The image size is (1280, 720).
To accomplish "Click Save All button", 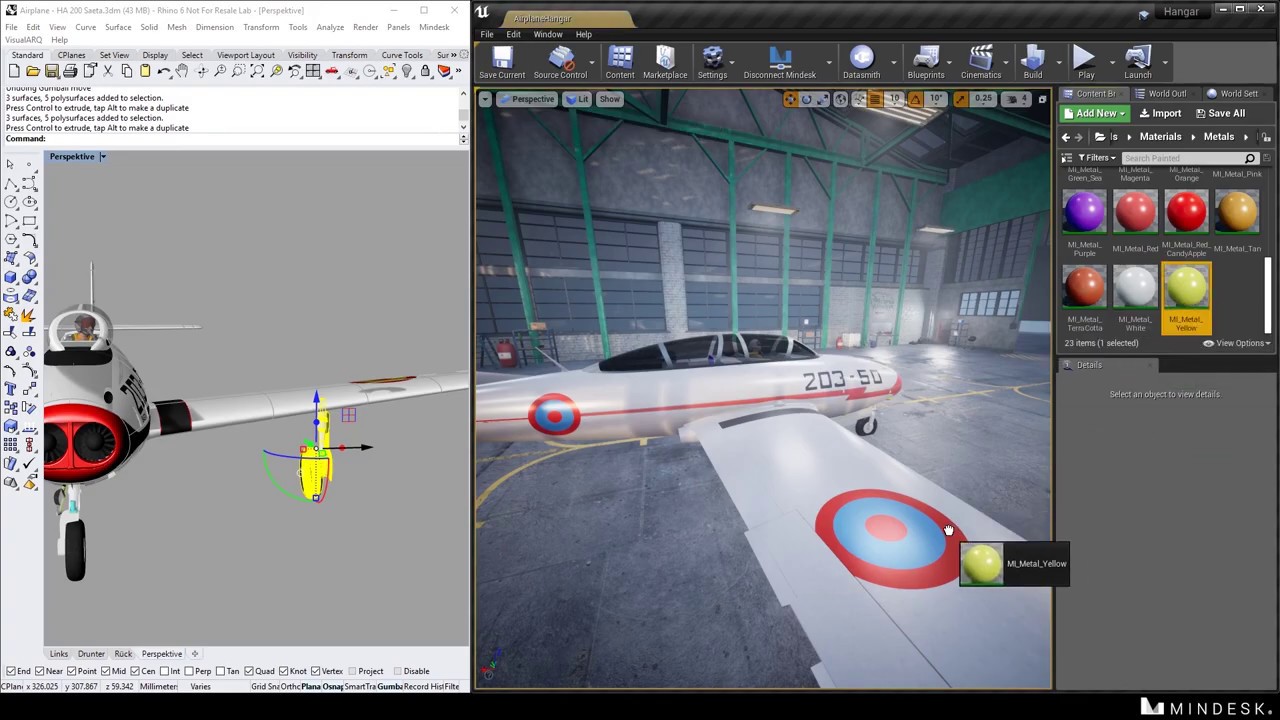I will [x=1220, y=114].
